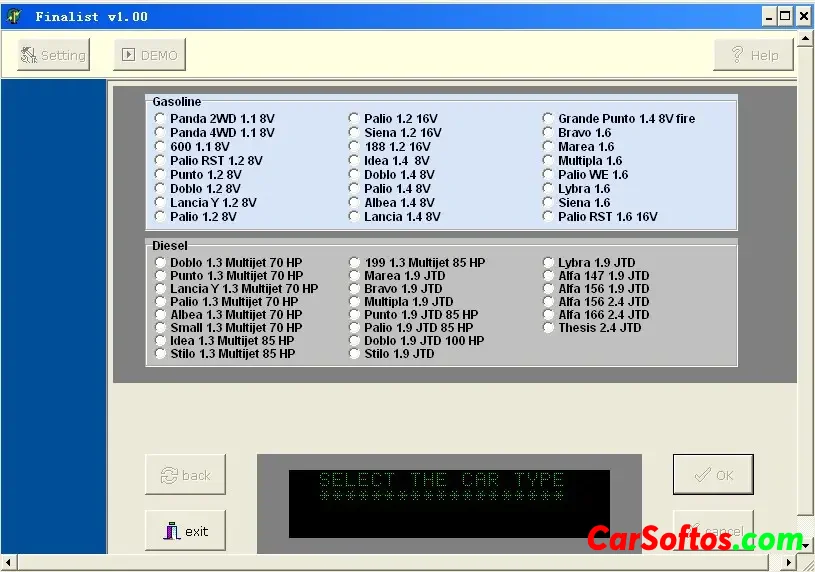Screen dimensions: 815x572
Task: Select Doblo 1.3 Multijet 70 HP
Action: pyautogui.click(x=160, y=263)
